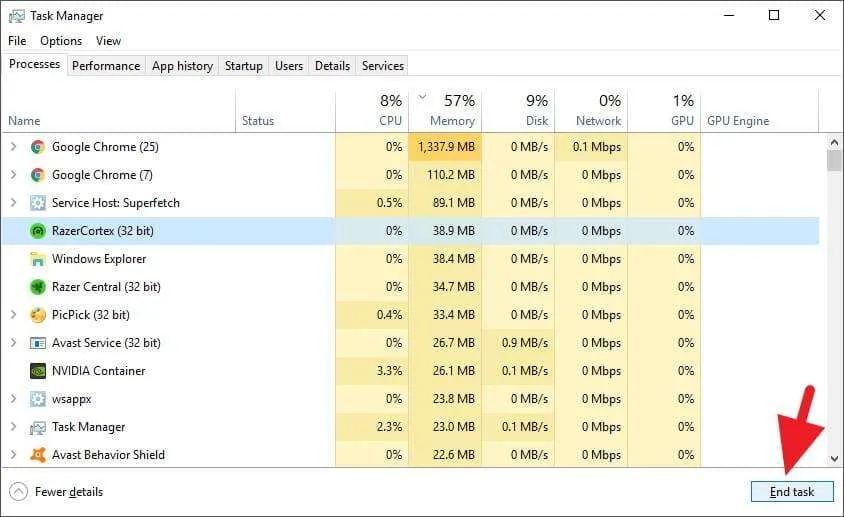Select the NVIDIA Container process name

[99, 371]
